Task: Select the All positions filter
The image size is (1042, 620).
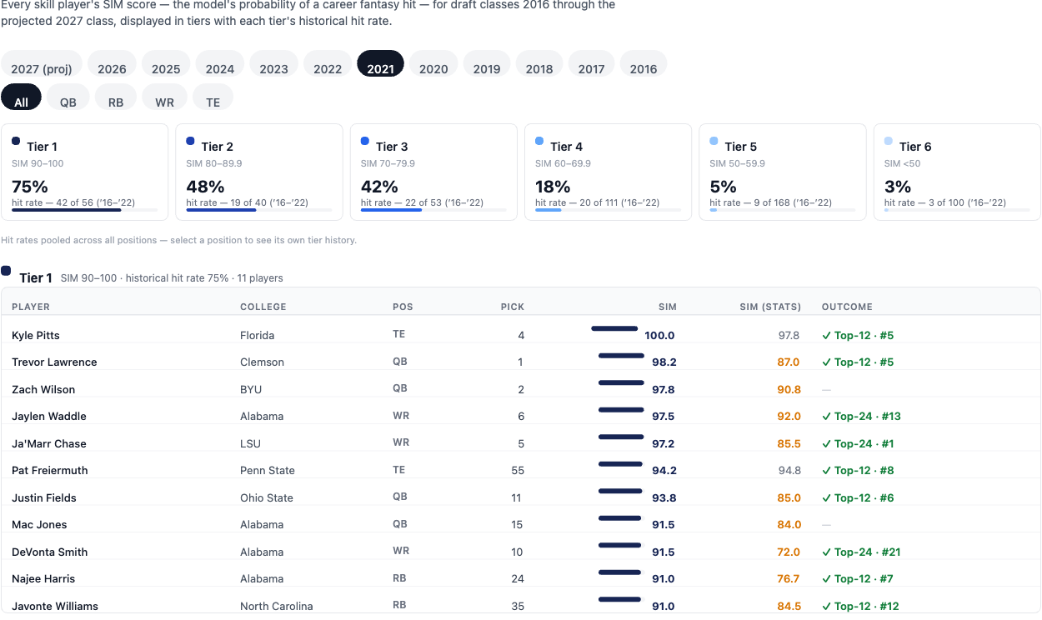Action: point(21,98)
